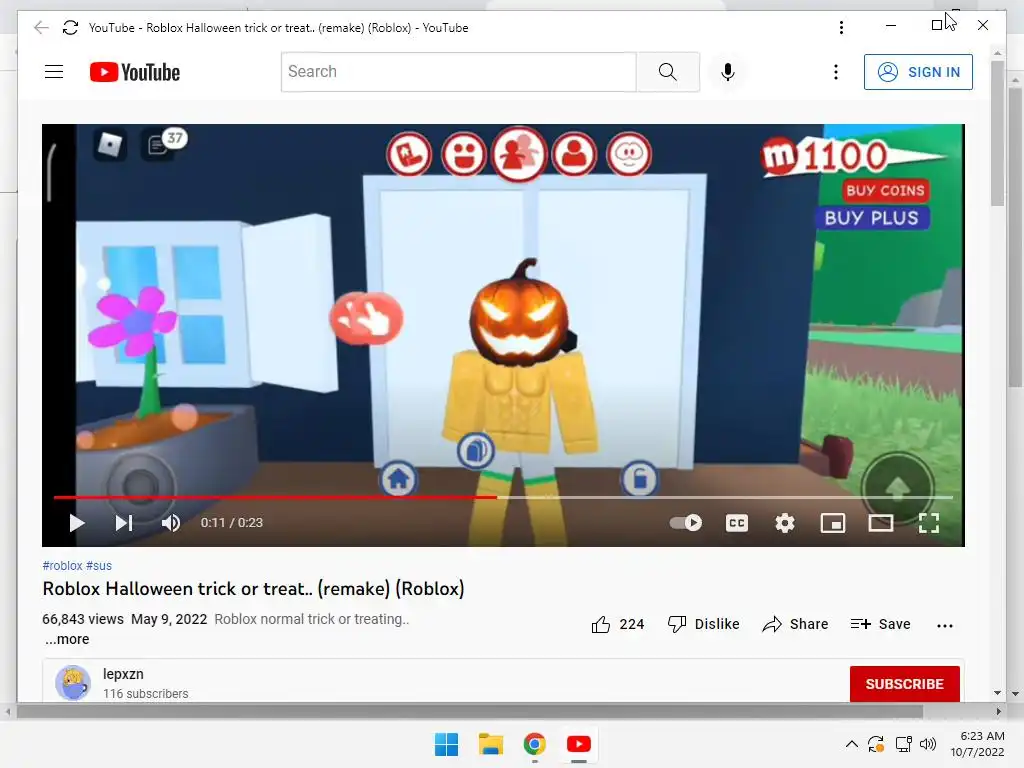The image size is (1024, 768).
Task: Enable miniplayer mode
Action: (833, 523)
